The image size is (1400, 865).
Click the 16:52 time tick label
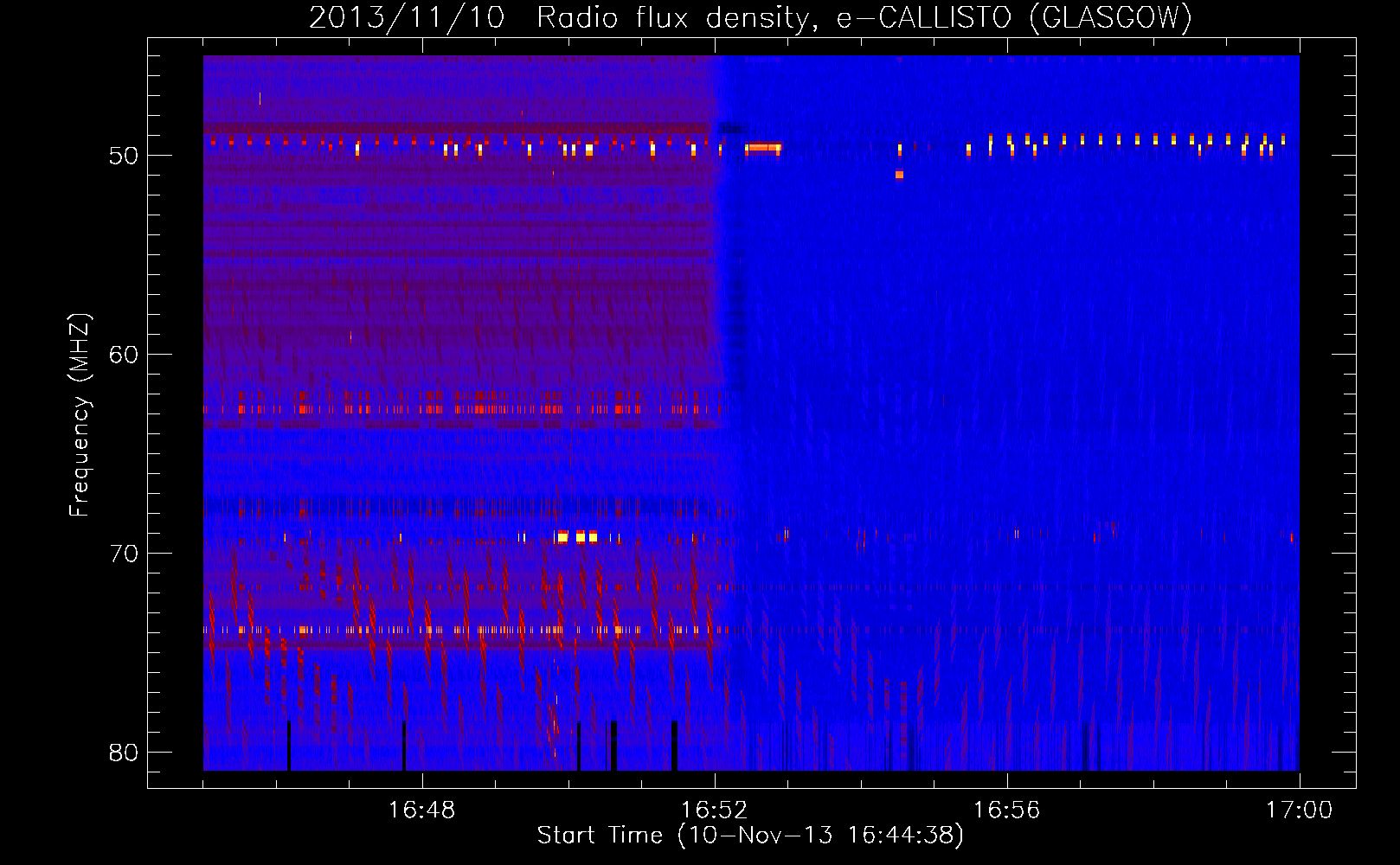point(715,811)
